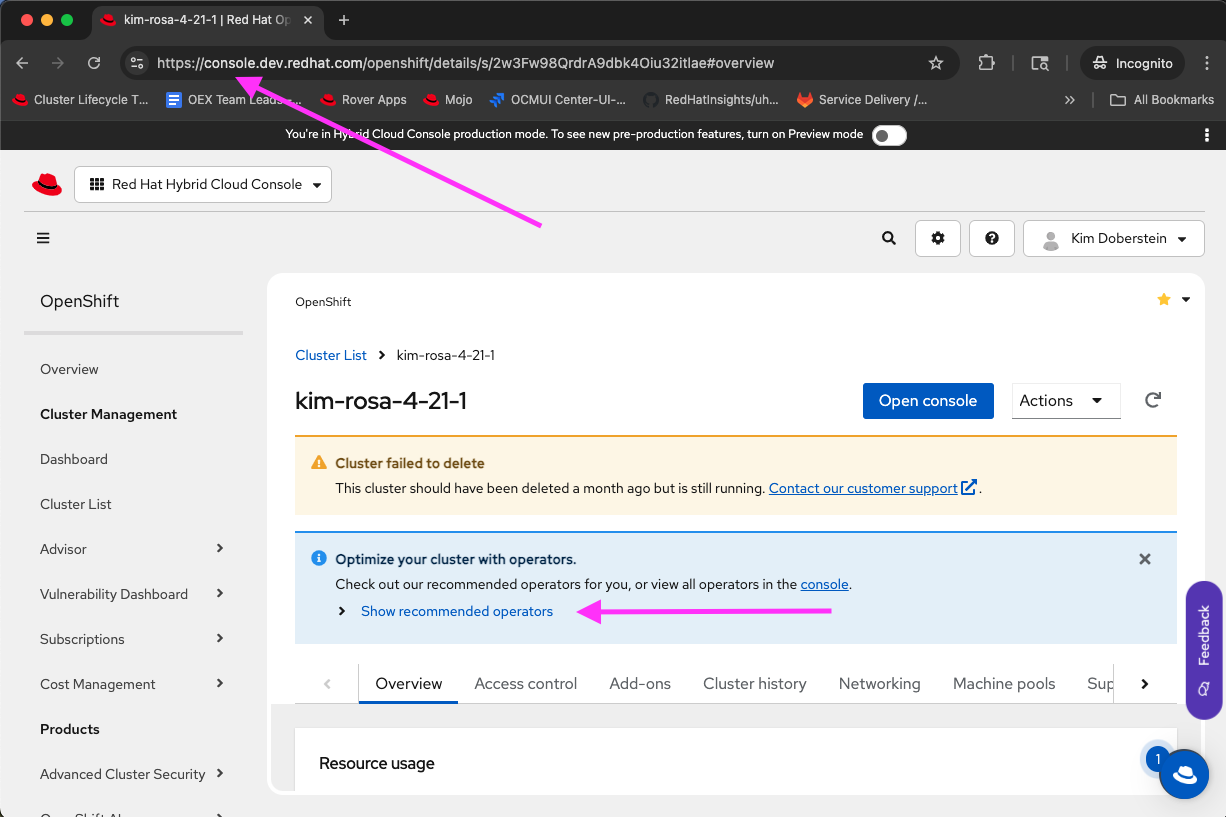Click the Resource usage card heading
The height and width of the screenshot is (817, 1226).
(377, 763)
